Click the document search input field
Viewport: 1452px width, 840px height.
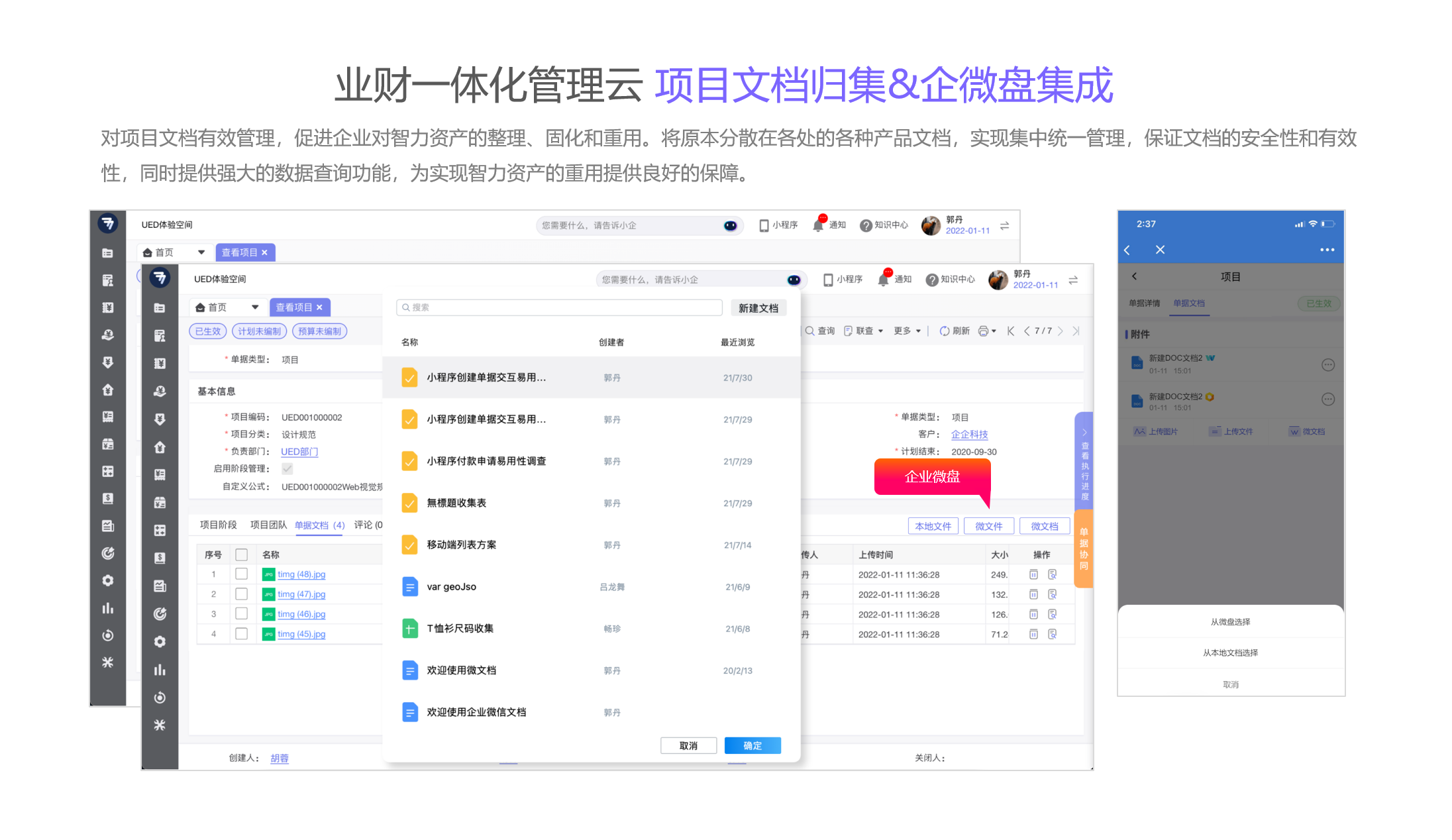(x=560, y=307)
